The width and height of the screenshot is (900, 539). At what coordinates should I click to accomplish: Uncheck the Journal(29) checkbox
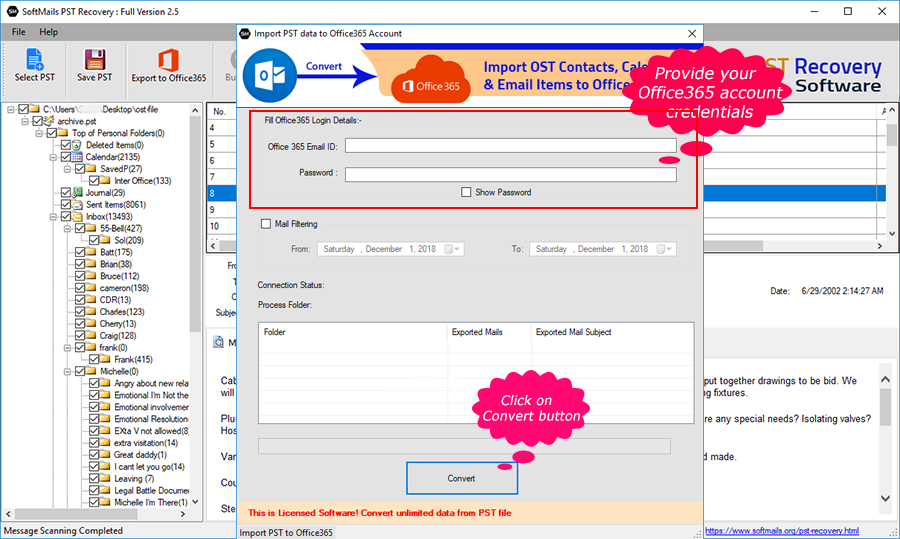pos(65,193)
